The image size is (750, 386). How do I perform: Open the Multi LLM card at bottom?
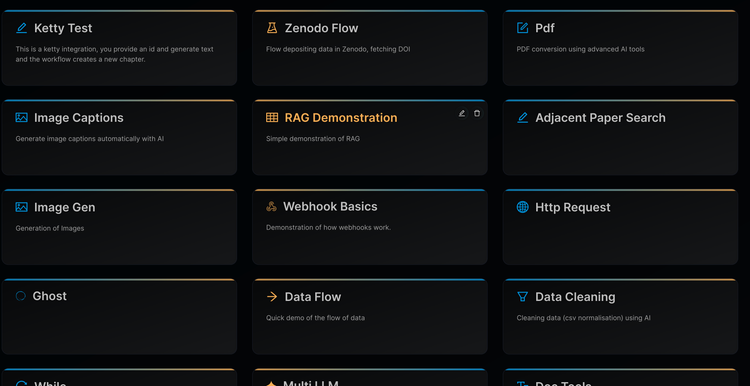pyautogui.click(x=370, y=377)
